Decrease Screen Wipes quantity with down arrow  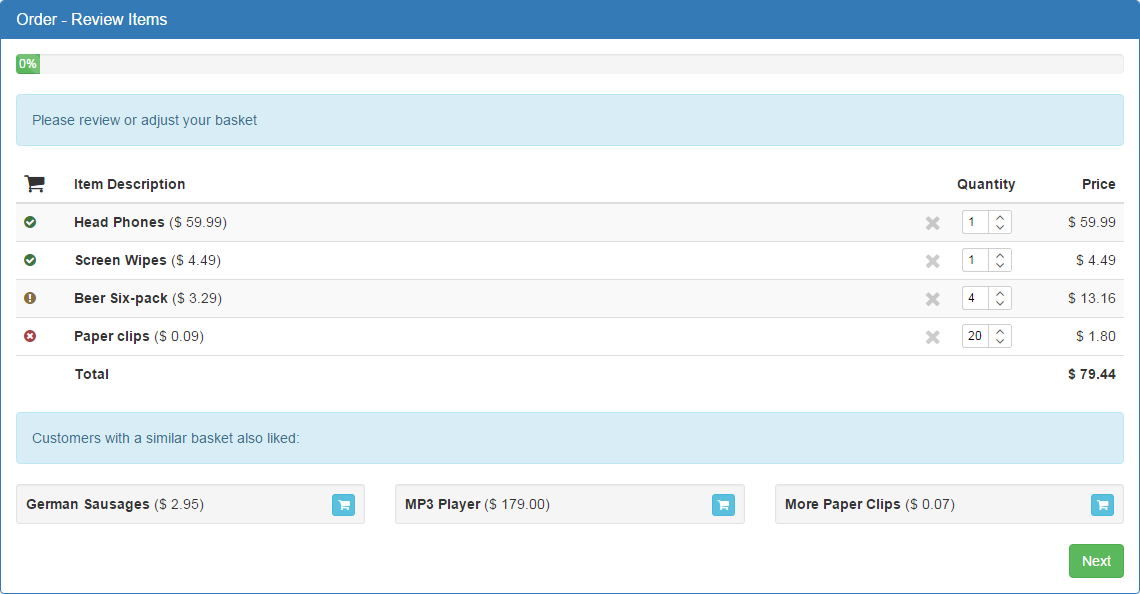click(x=1000, y=265)
